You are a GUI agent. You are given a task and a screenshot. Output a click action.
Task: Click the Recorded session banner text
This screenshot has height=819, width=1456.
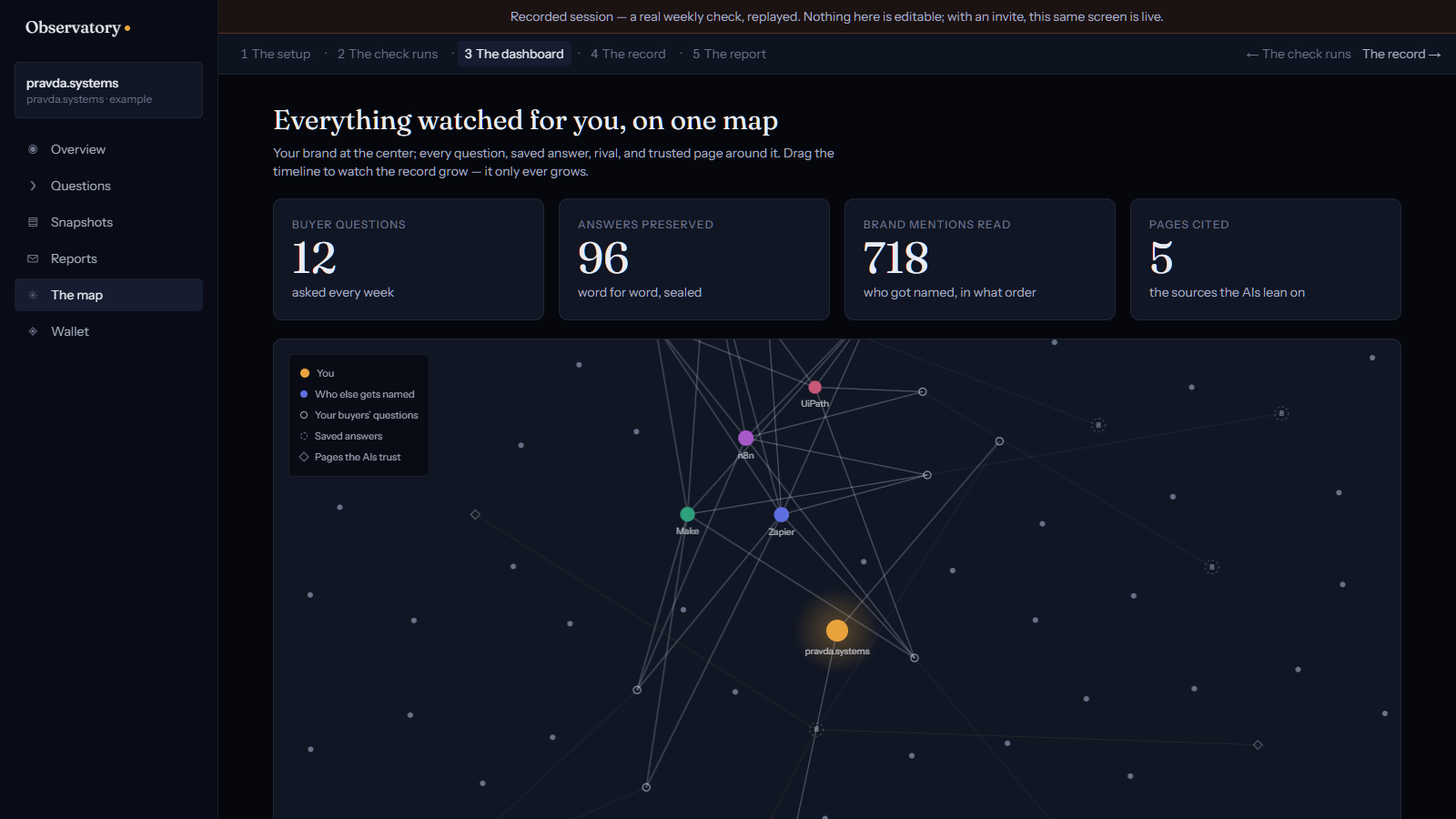point(837,16)
